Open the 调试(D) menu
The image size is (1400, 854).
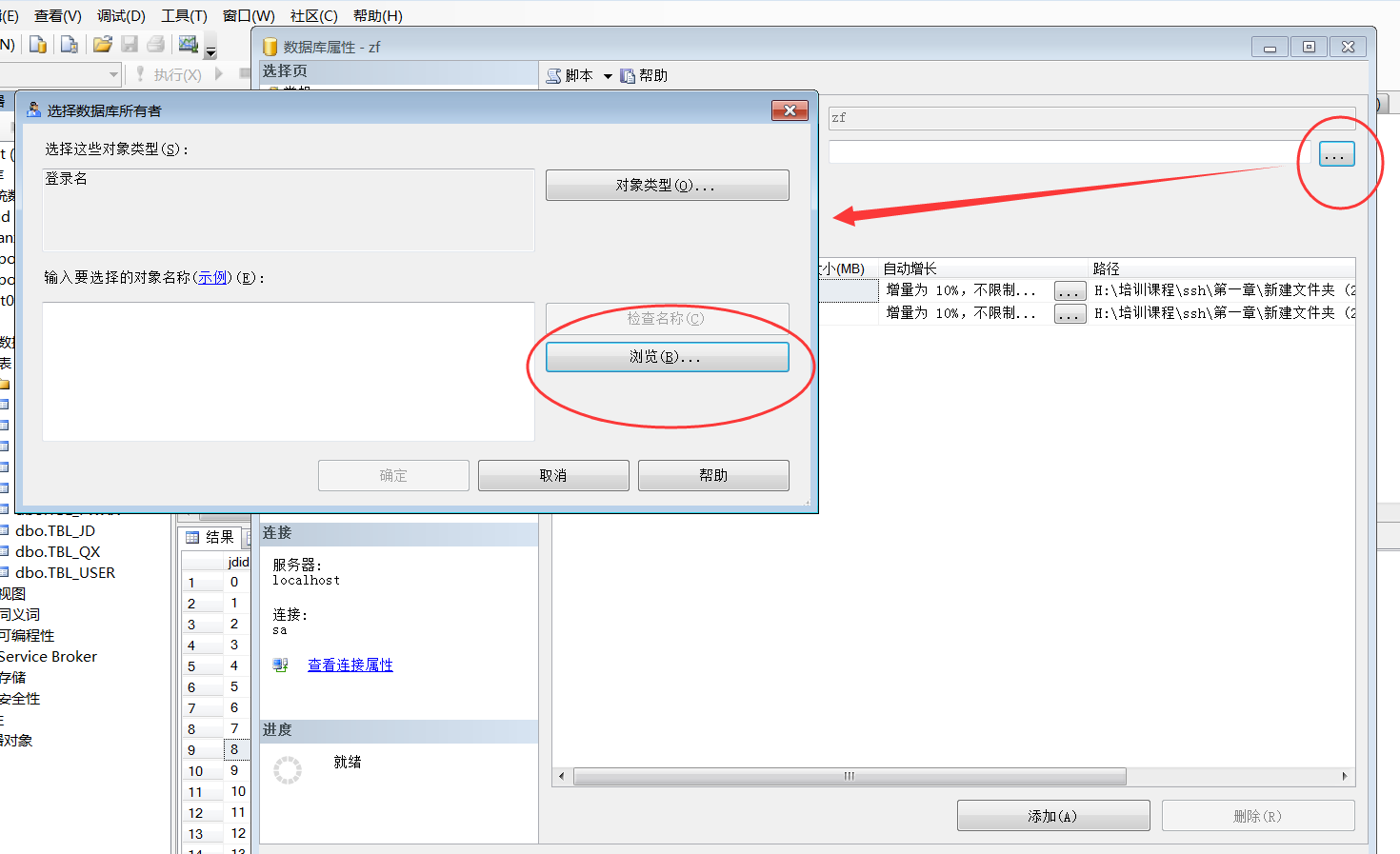(x=121, y=15)
